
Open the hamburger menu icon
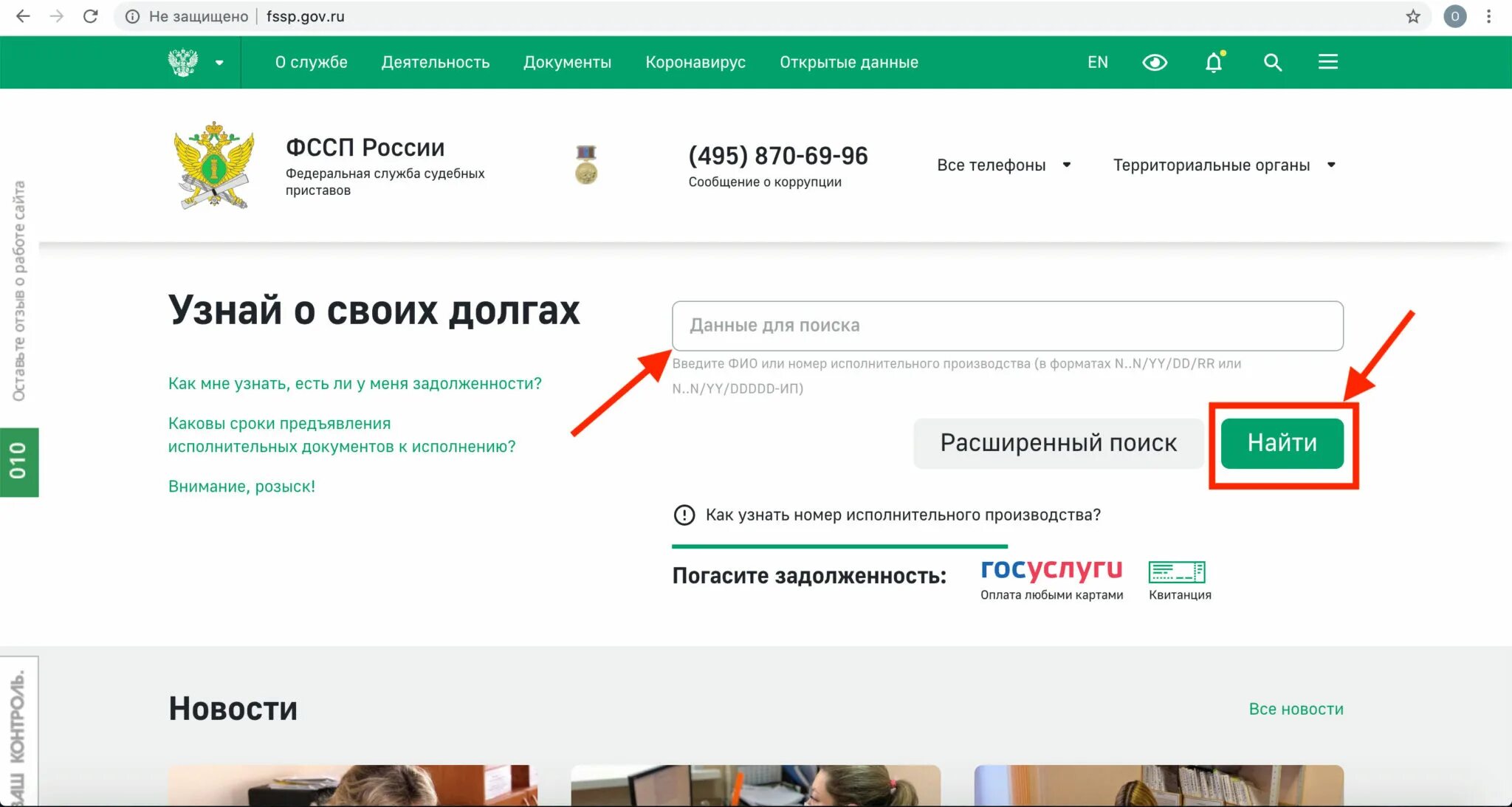pyautogui.click(x=1328, y=62)
